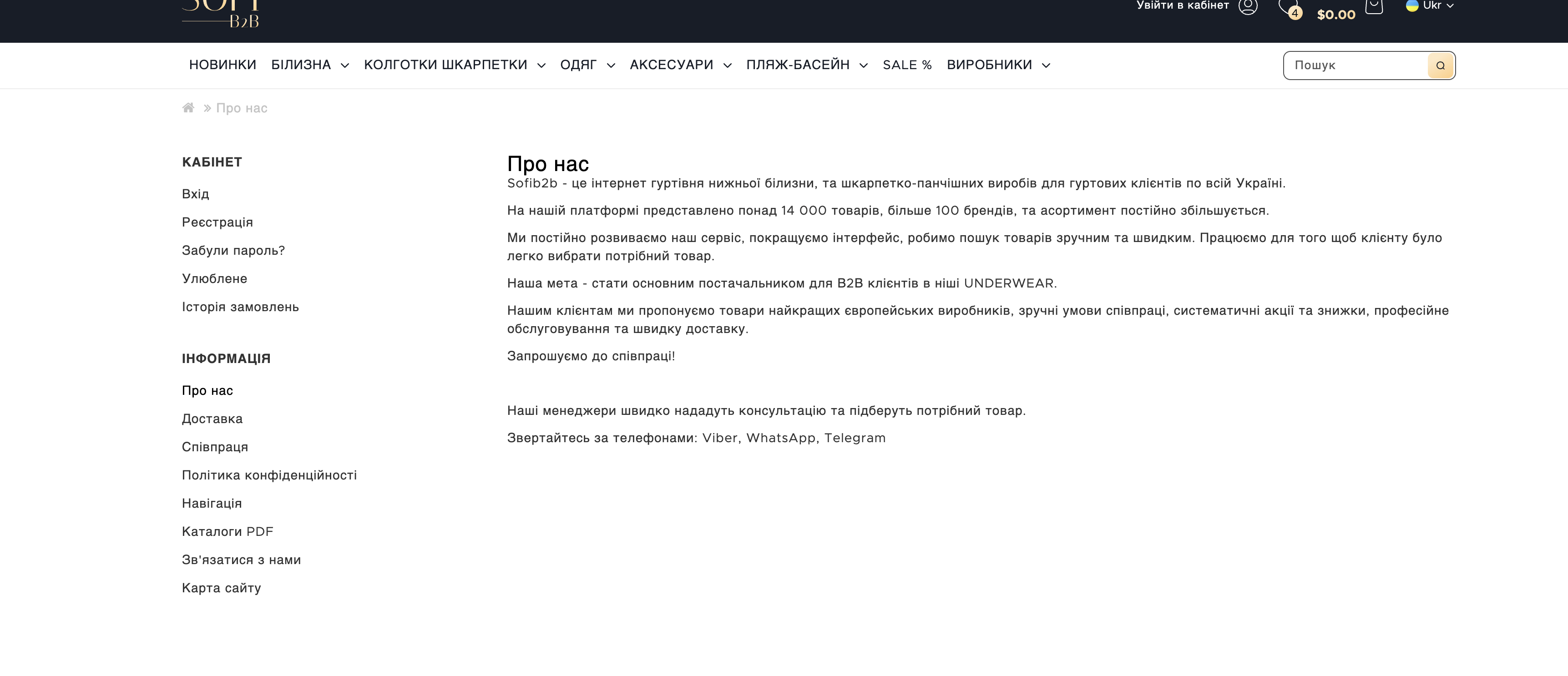Open the shopping bag cart icon

pos(1374,7)
